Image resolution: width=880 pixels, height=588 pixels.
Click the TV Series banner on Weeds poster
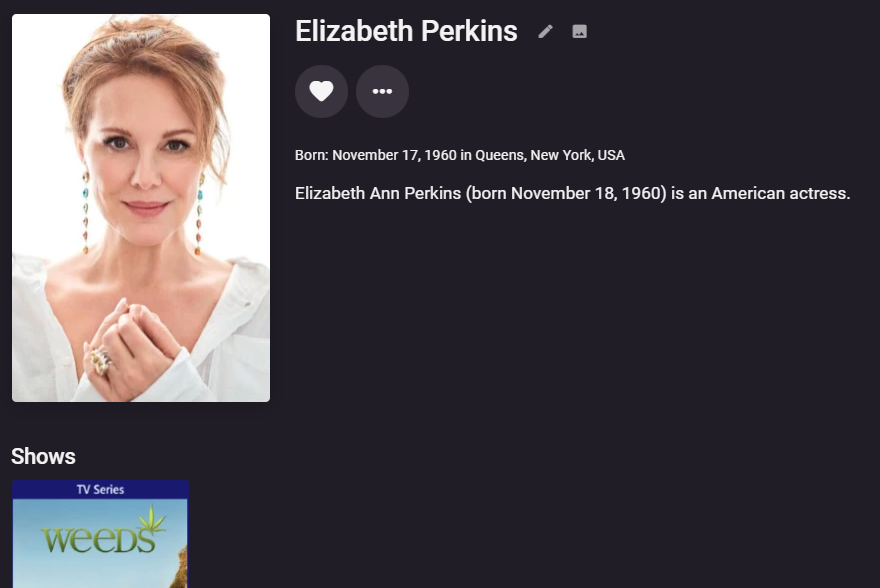[x=100, y=490]
